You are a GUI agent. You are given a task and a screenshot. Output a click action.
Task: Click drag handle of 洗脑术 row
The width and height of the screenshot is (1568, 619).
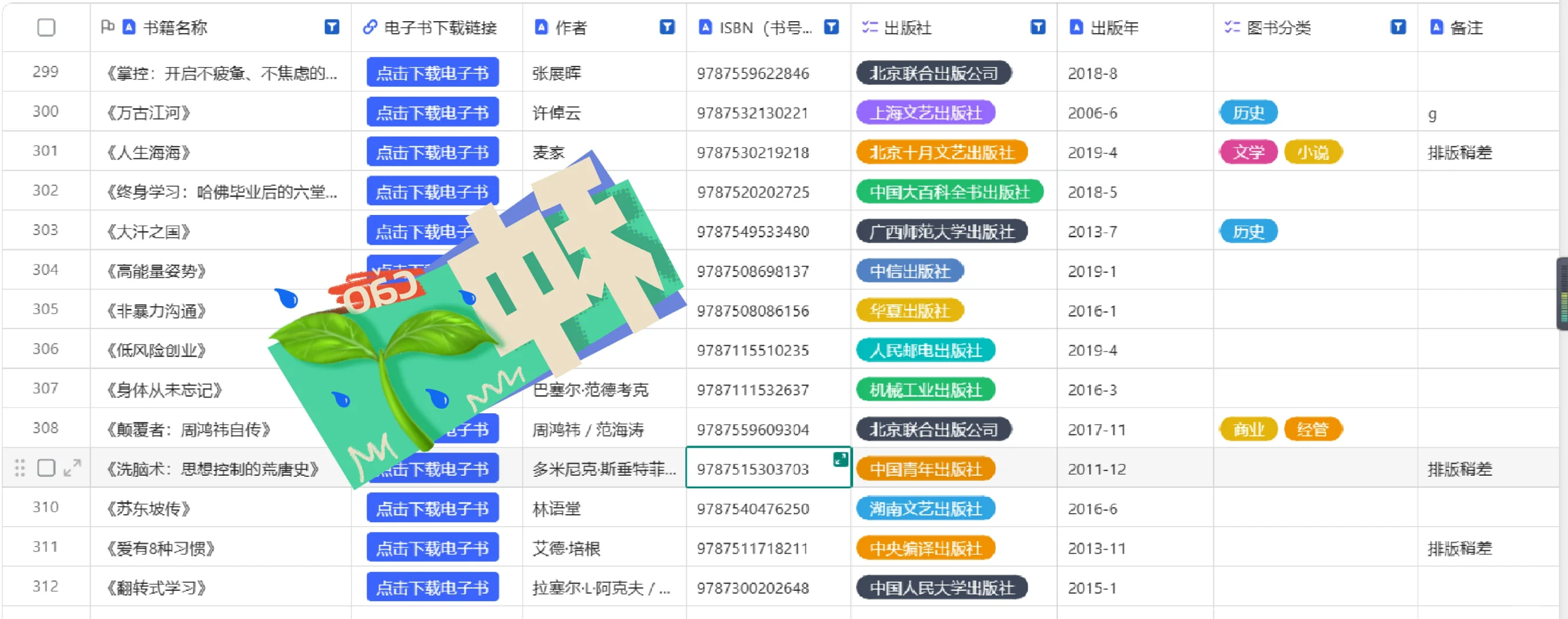point(19,468)
